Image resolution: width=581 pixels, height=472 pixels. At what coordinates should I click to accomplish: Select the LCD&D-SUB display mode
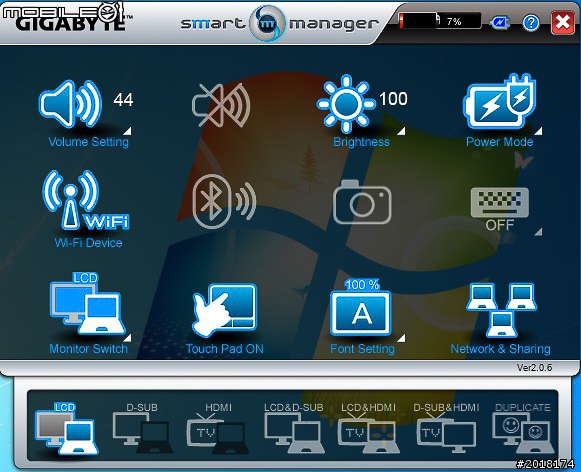point(294,428)
